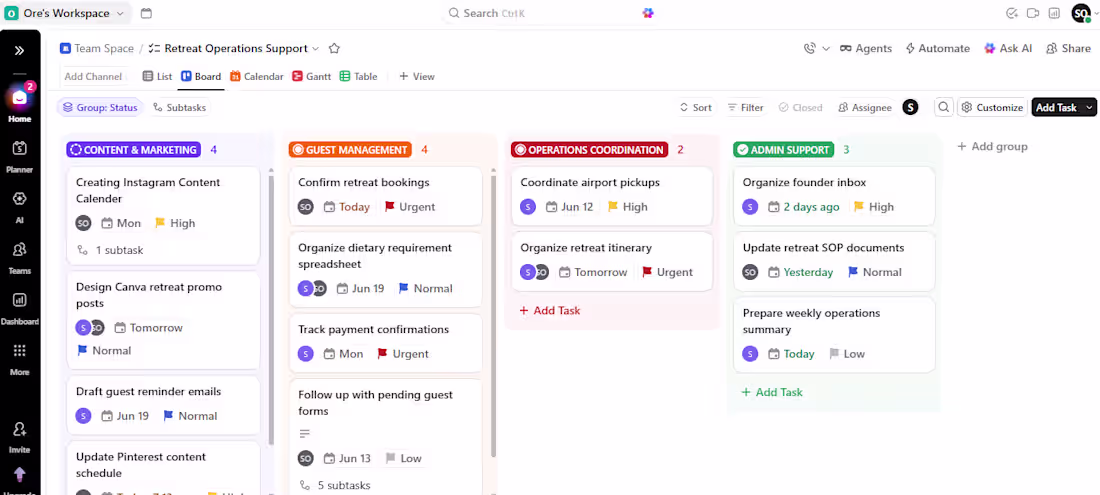Open Ask AI in the header
Image resolution: width=1100 pixels, height=495 pixels.
1008,48
